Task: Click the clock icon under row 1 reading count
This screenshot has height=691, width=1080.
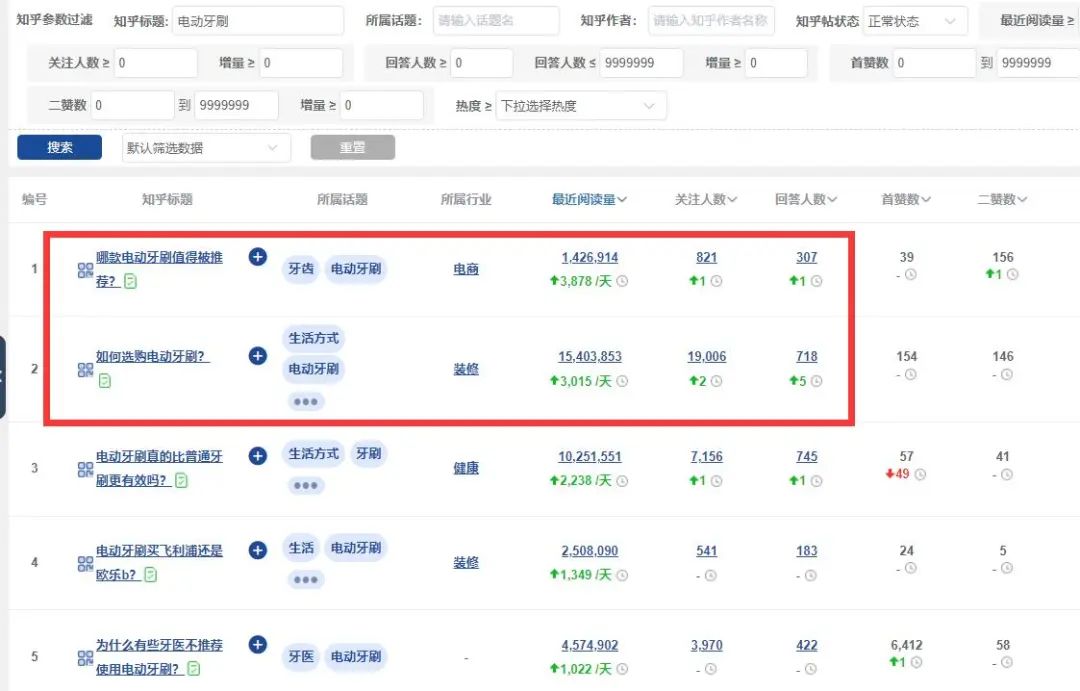Action: 622,281
